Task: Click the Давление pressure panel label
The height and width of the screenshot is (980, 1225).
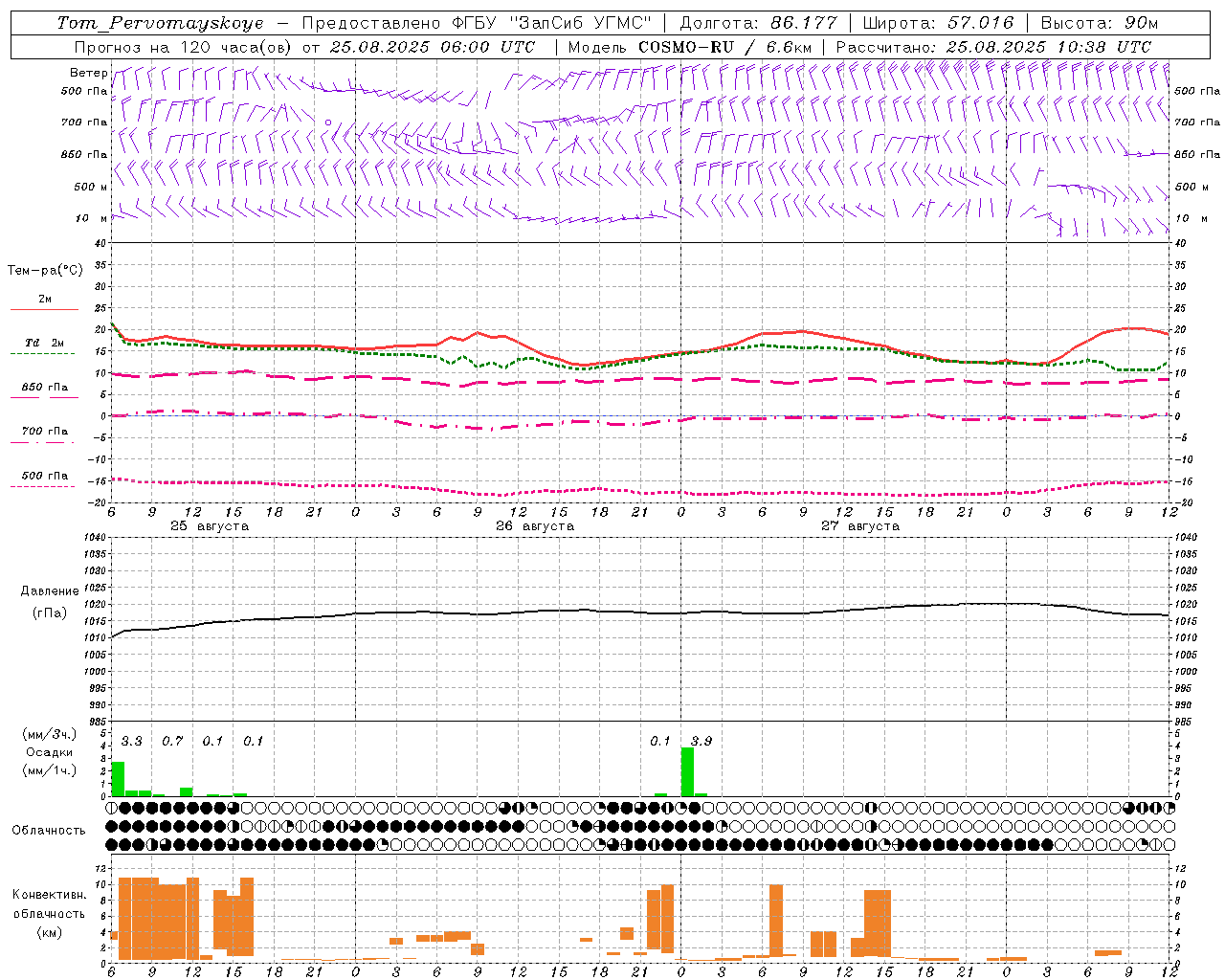Action: 50,591
